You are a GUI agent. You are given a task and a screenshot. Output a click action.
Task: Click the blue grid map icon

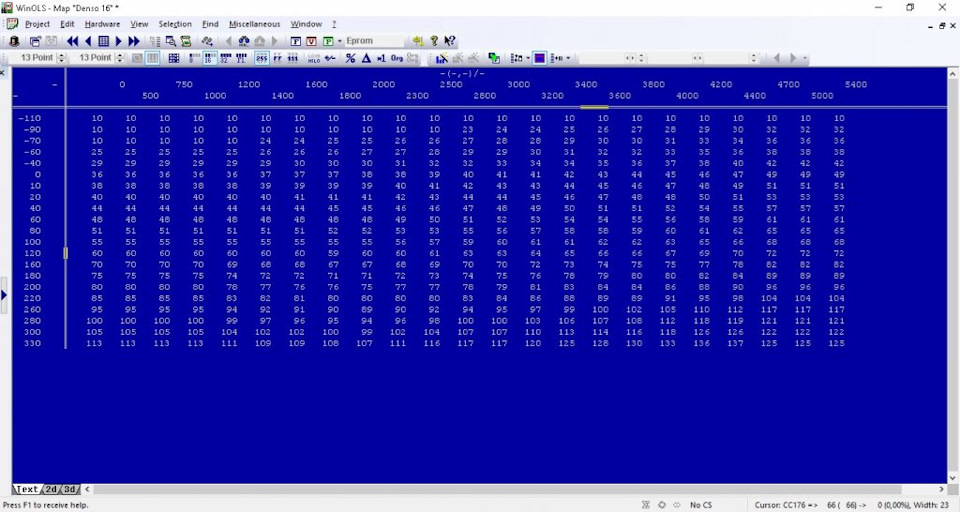pyautogui.click(x=103, y=41)
